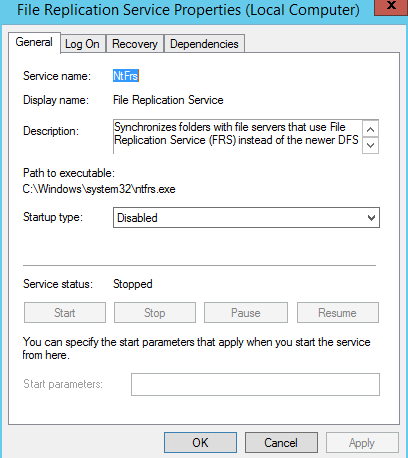Click the OK button

point(200,443)
